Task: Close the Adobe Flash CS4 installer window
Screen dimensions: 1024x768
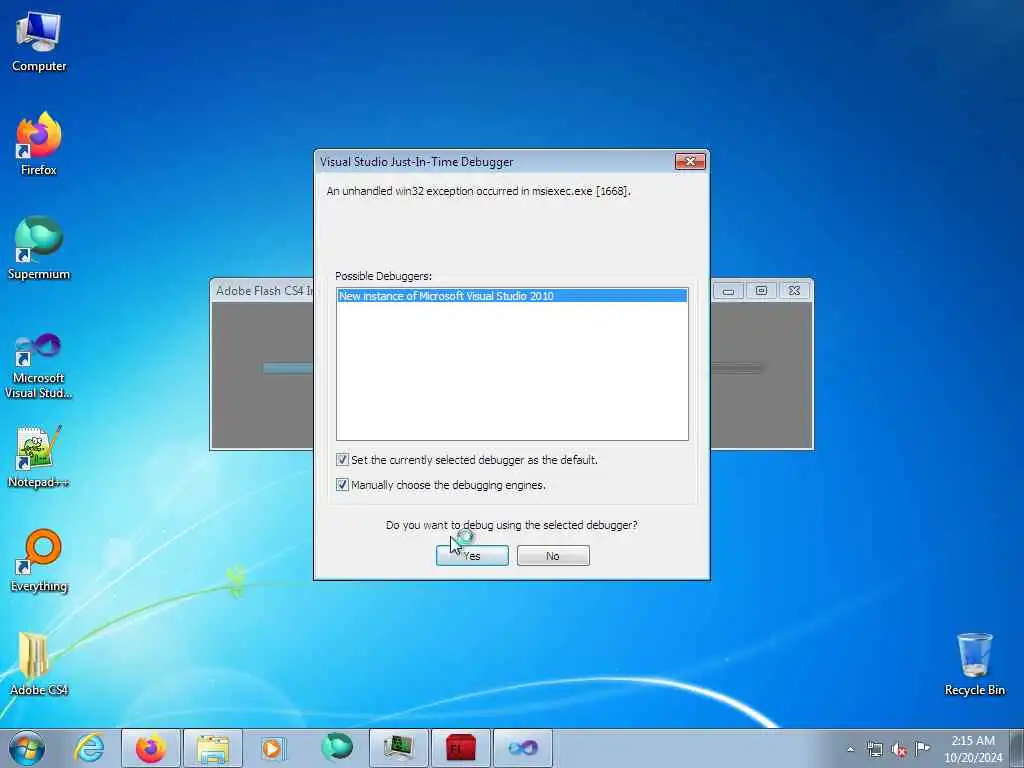Action: pyautogui.click(x=794, y=291)
